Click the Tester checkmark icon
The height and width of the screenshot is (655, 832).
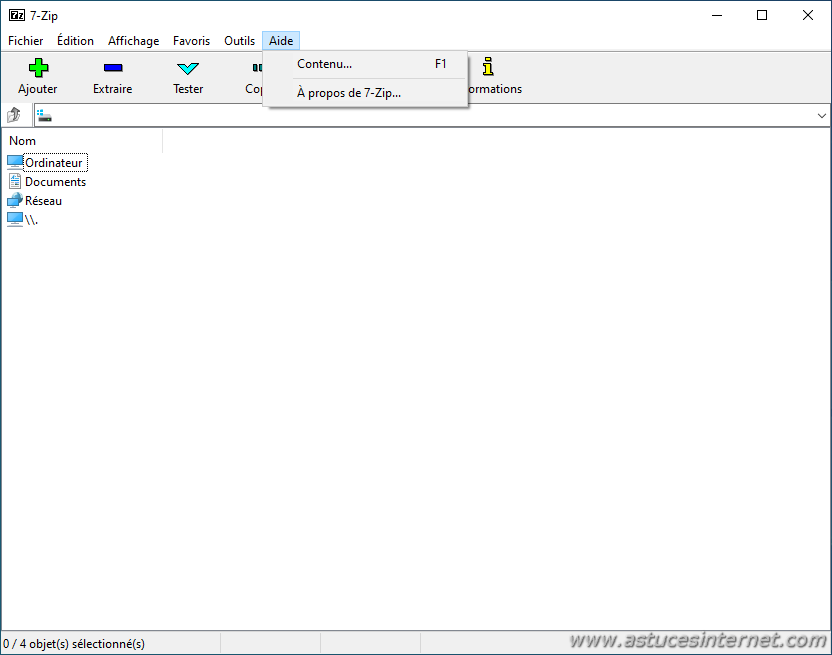[x=188, y=68]
